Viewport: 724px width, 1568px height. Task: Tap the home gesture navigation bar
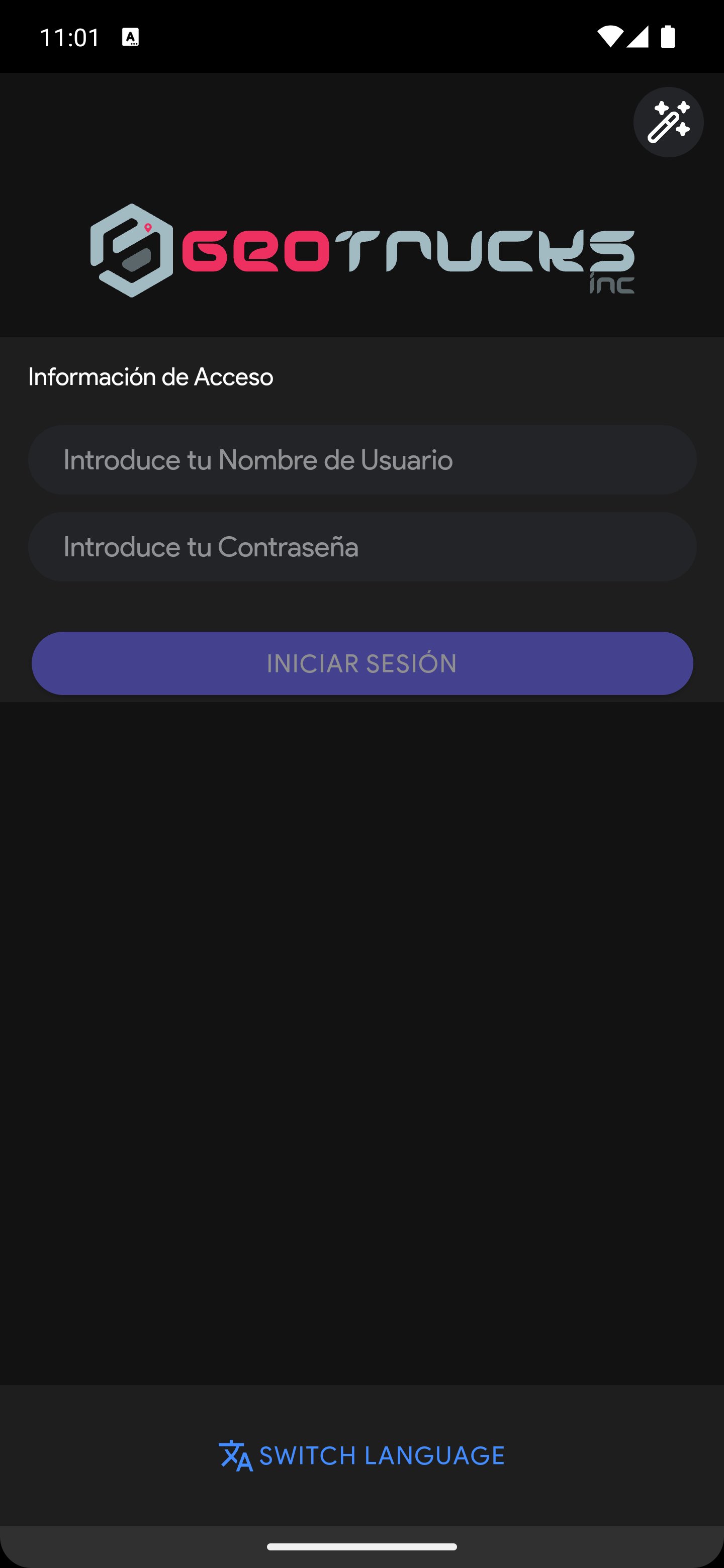click(x=361, y=1547)
